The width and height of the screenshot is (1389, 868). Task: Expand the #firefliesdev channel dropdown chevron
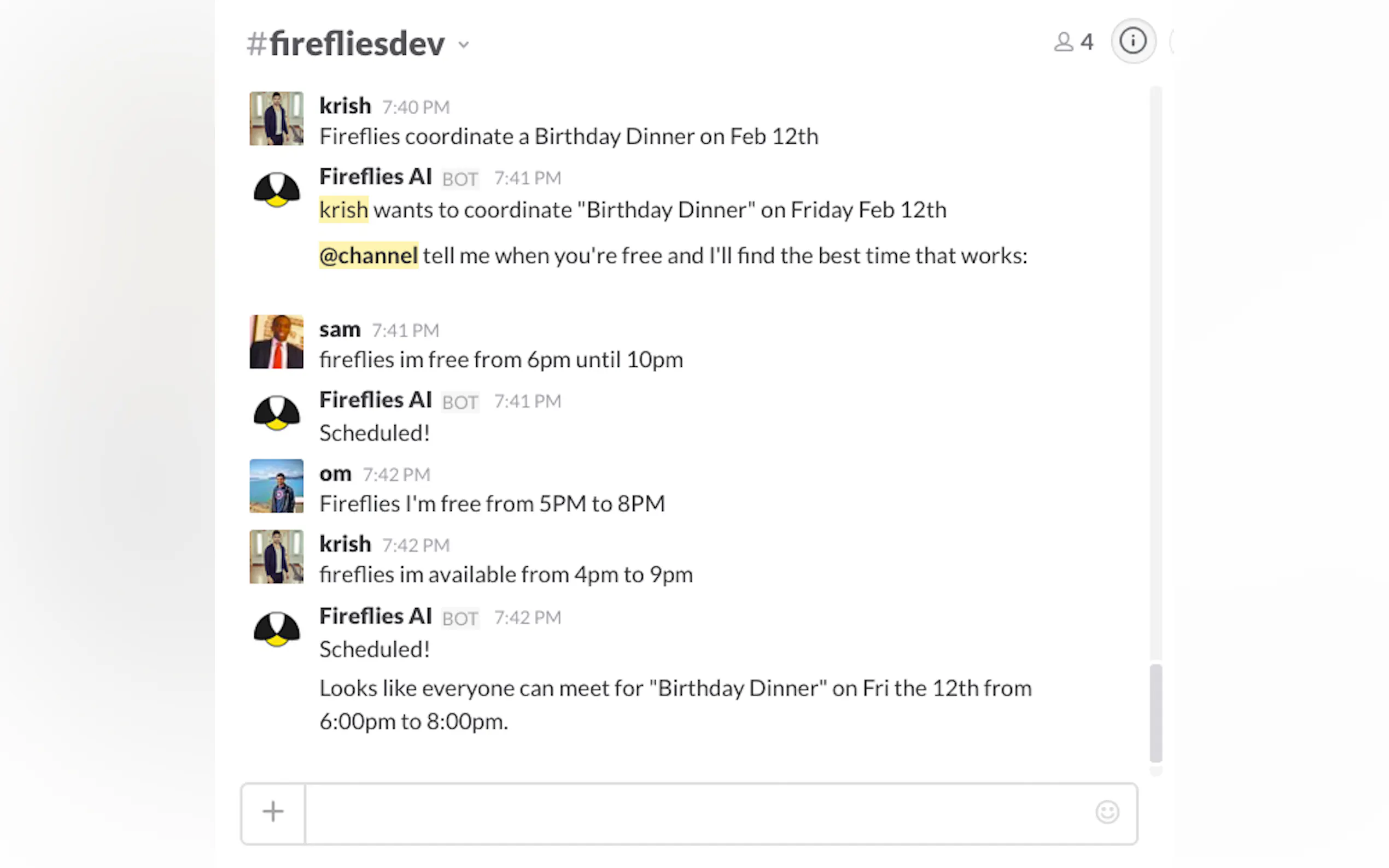464,45
